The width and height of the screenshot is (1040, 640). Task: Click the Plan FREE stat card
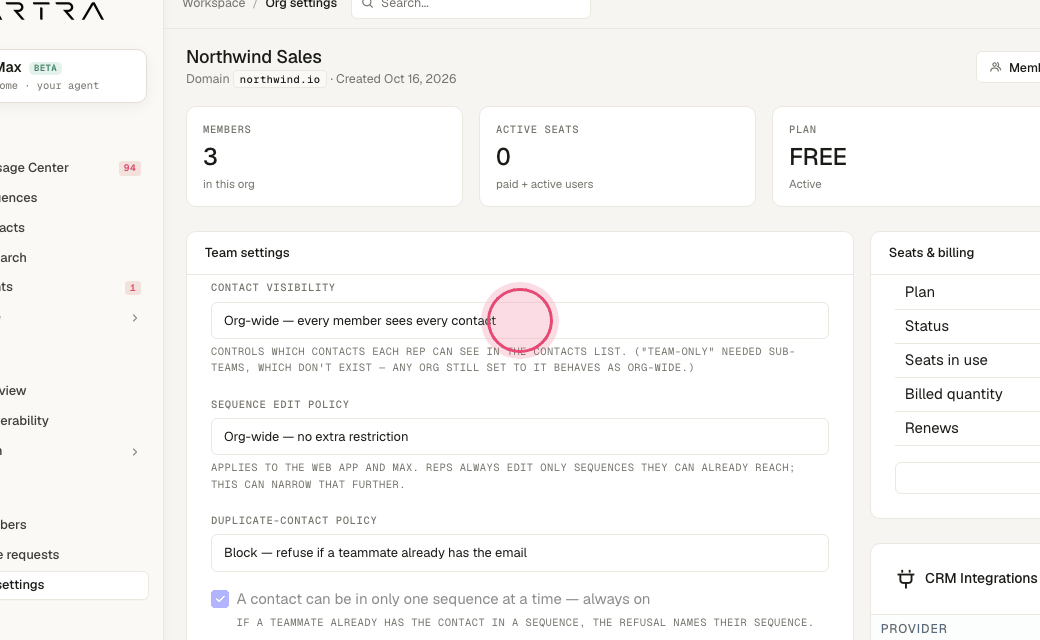point(907,157)
